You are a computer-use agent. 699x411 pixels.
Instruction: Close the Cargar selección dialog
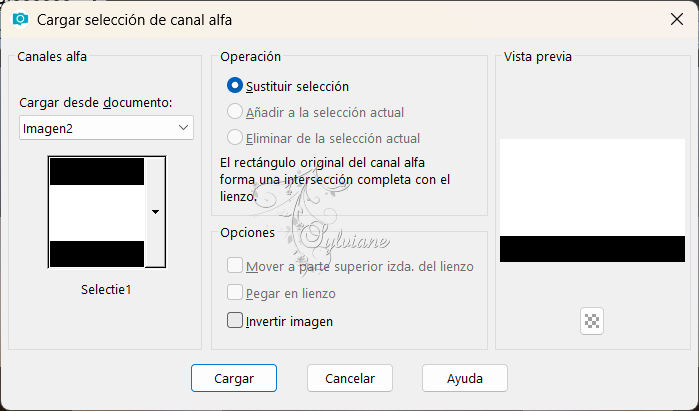[x=677, y=19]
